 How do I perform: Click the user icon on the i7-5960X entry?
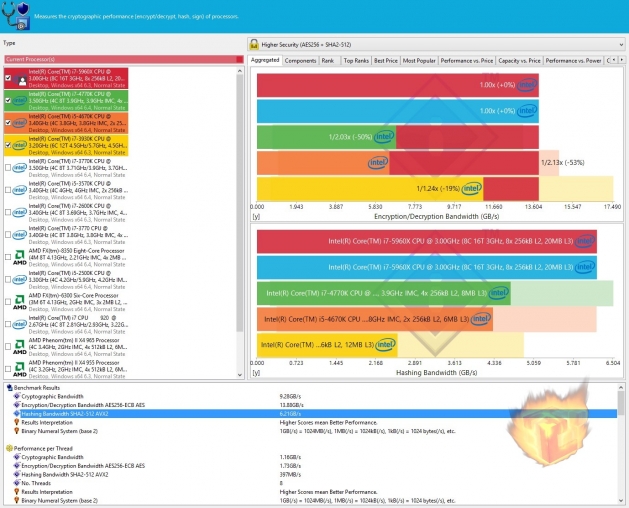pyautogui.click(x=20, y=80)
